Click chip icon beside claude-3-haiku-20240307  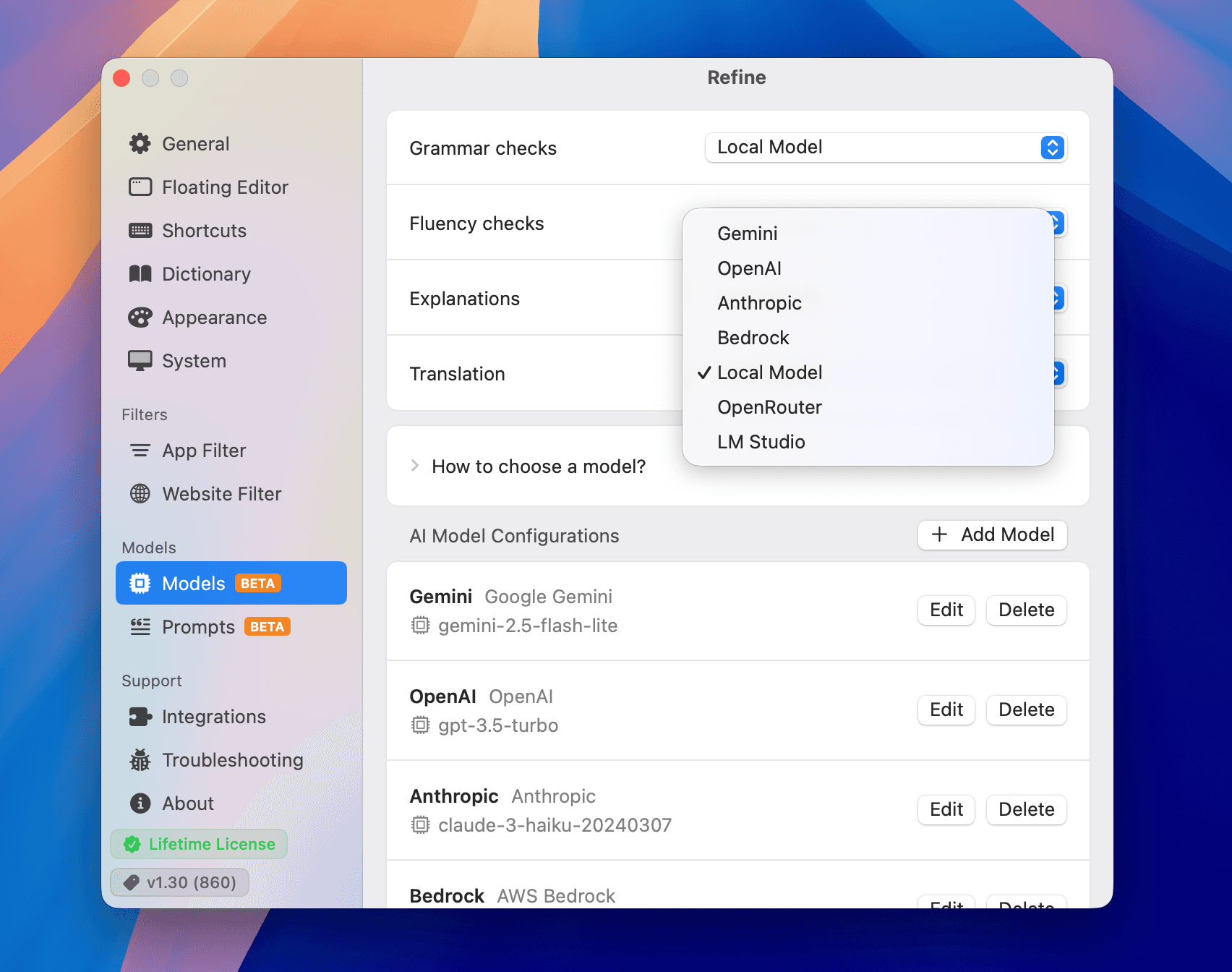420,825
